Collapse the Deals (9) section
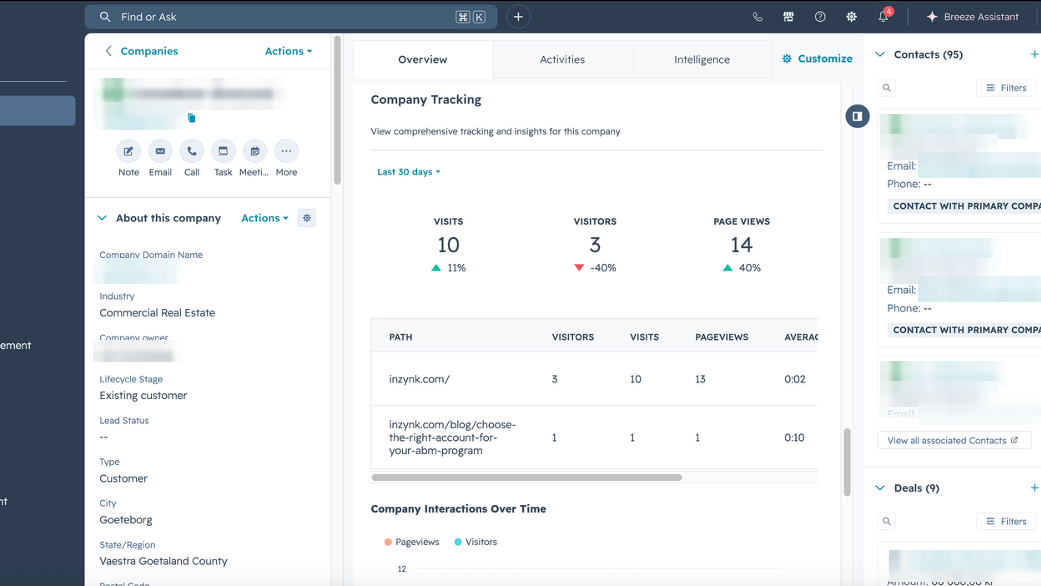 coord(880,488)
